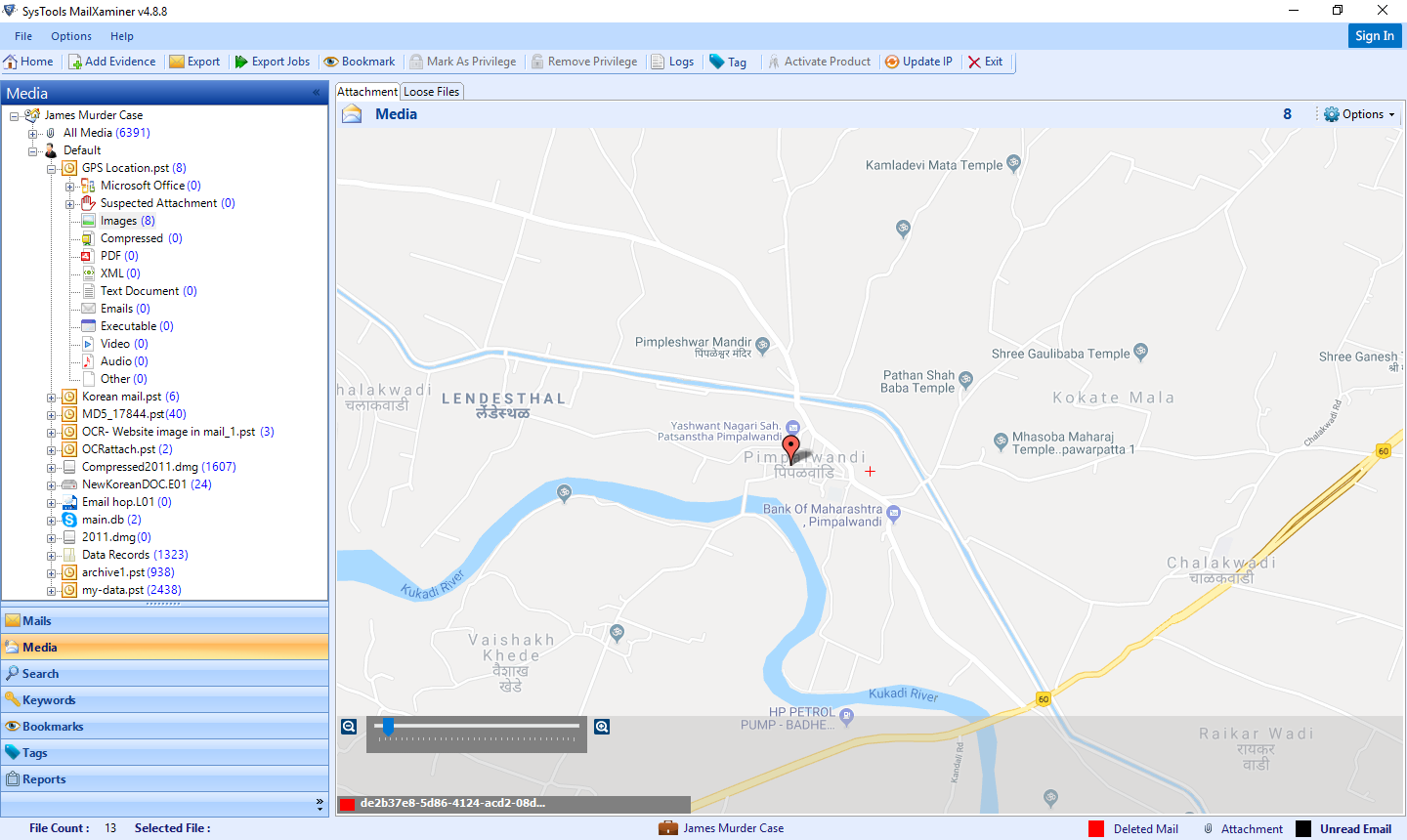Click the James Murder Case status bar label
The image size is (1407, 840).
pyautogui.click(x=733, y=828)
